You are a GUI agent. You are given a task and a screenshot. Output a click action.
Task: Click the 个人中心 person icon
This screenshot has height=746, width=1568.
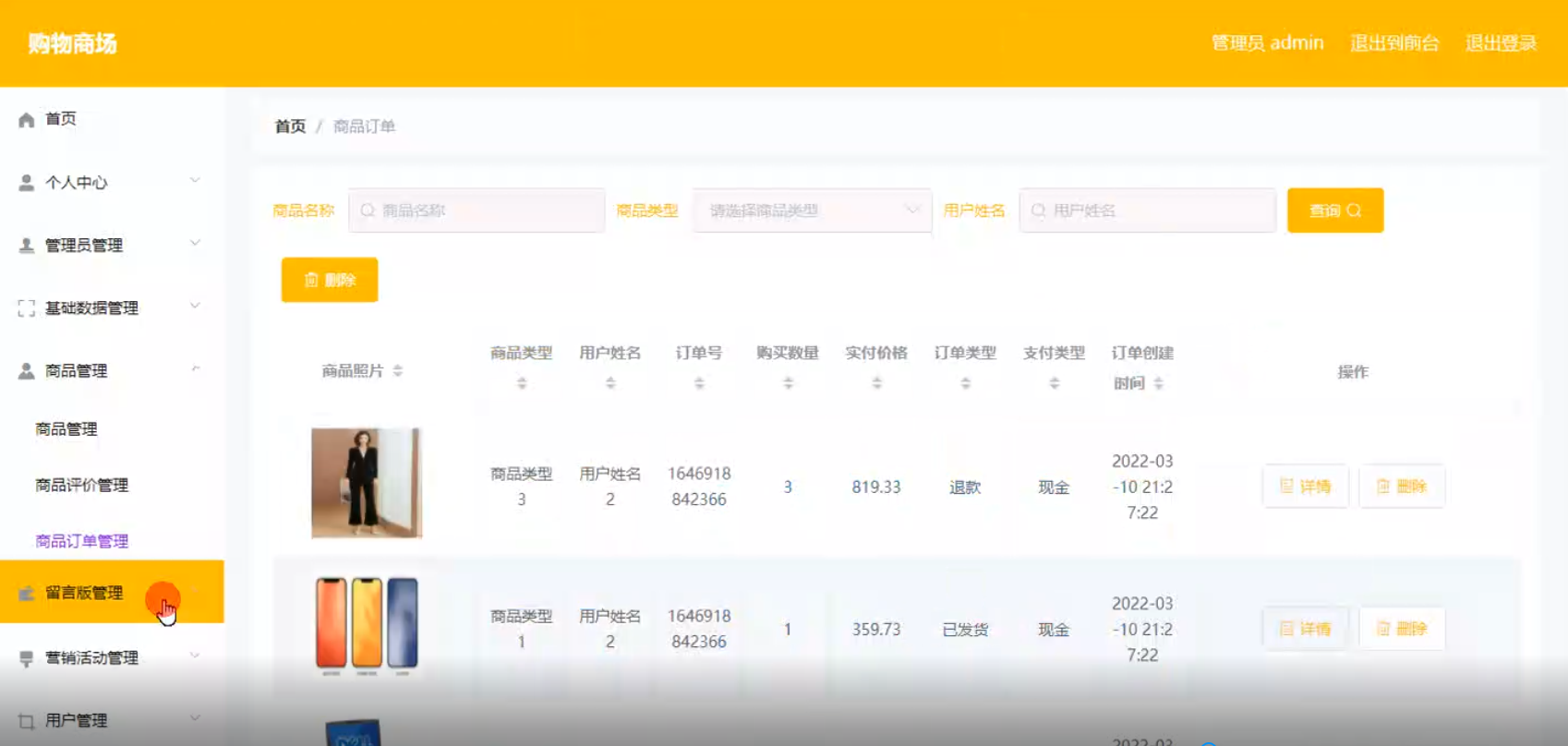pos(27,183)
